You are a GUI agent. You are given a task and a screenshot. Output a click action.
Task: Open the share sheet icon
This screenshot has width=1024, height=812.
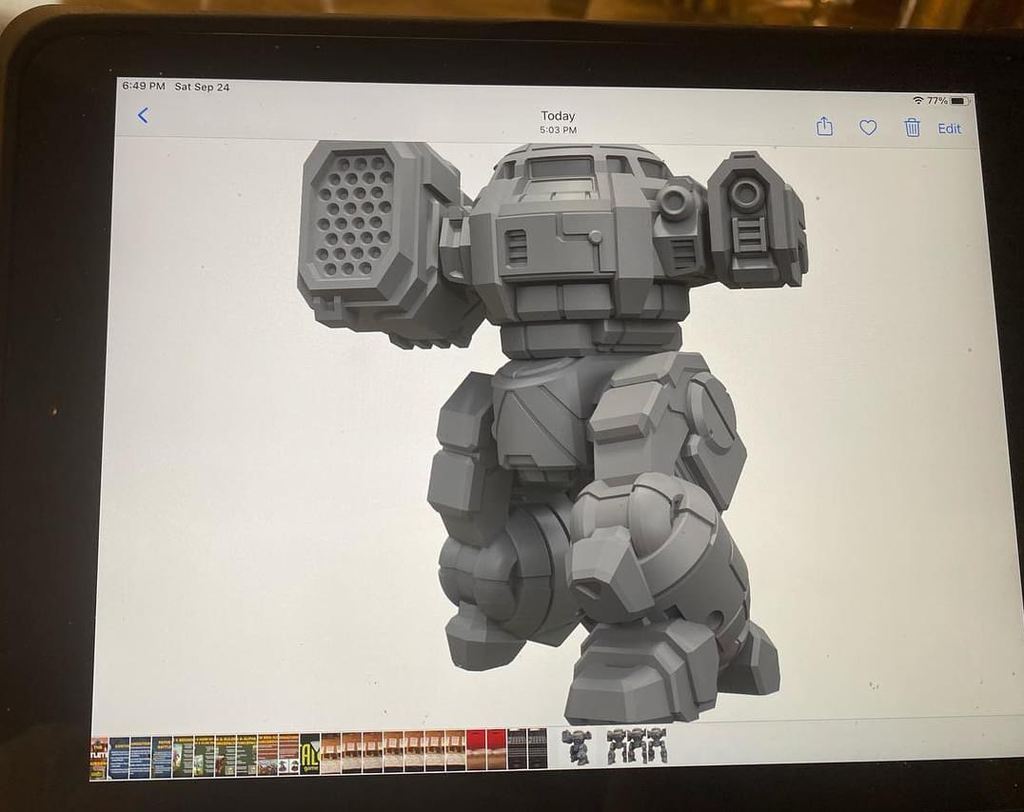[824, 126]
